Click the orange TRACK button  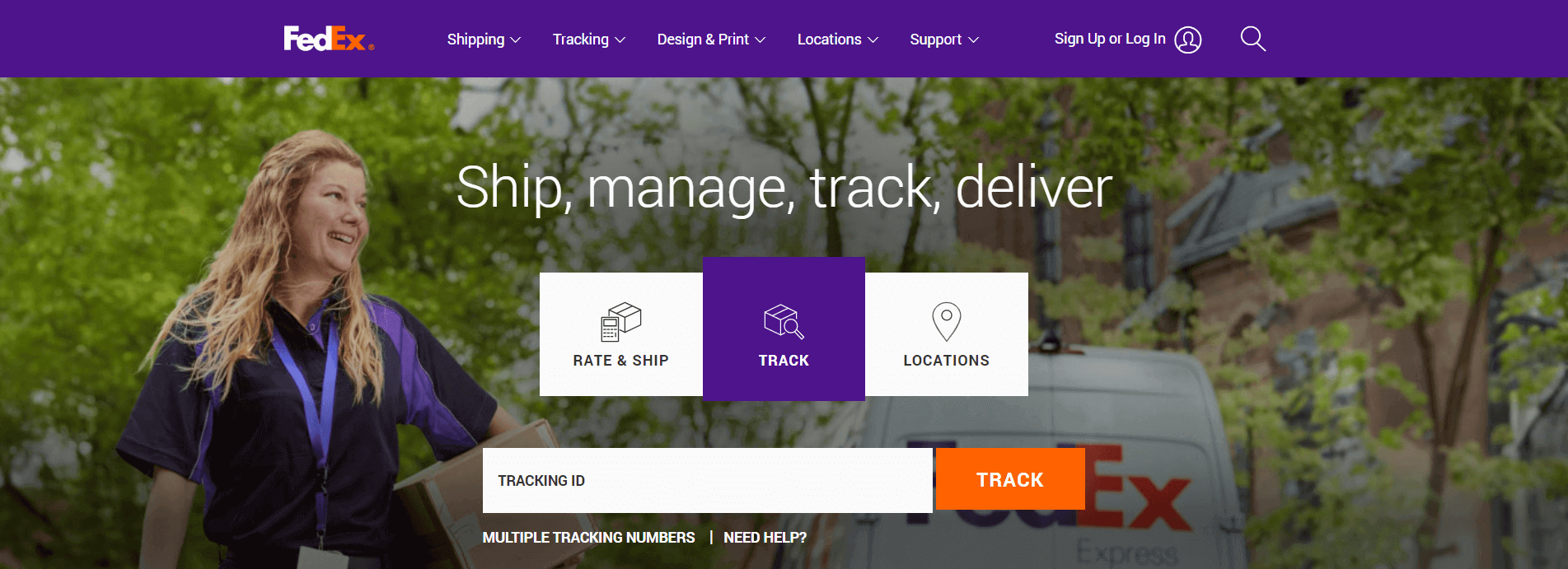pos(1010,479)
